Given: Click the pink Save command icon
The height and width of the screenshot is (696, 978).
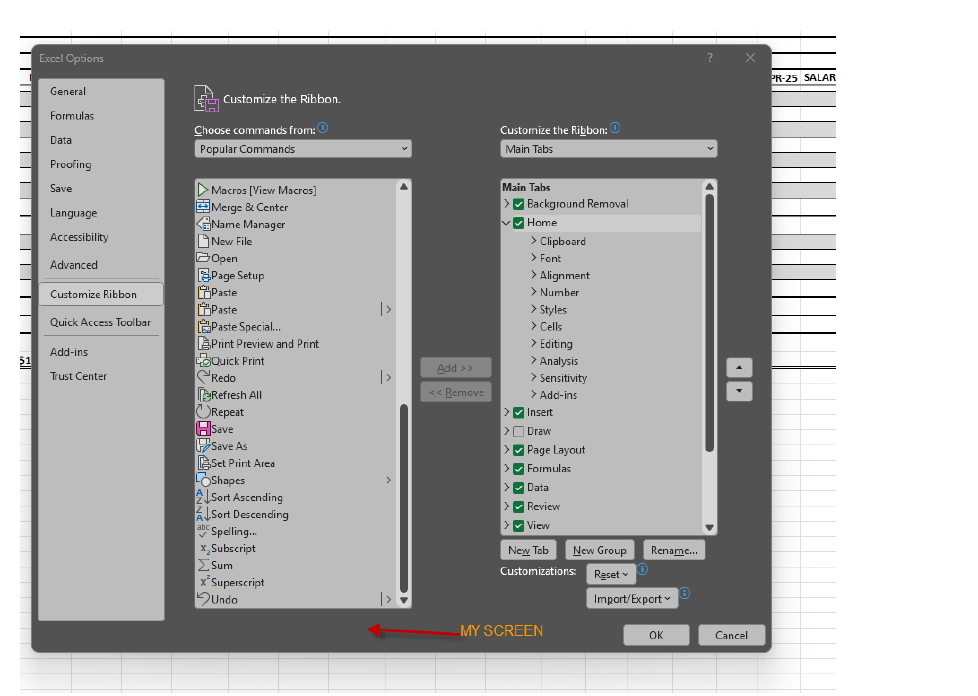Looking at the screenshot, I should [x=203, y=428].
